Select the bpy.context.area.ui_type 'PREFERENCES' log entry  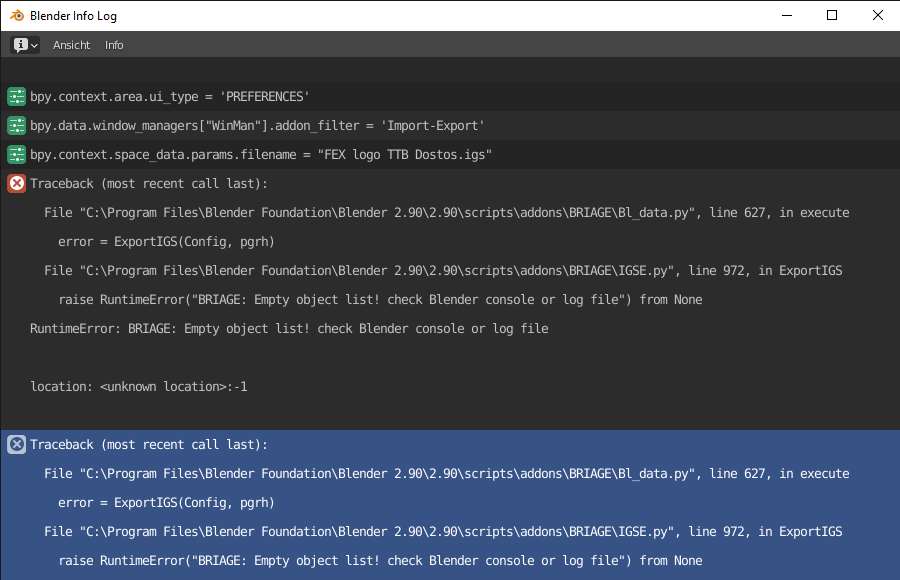click(x=170, y=97)
